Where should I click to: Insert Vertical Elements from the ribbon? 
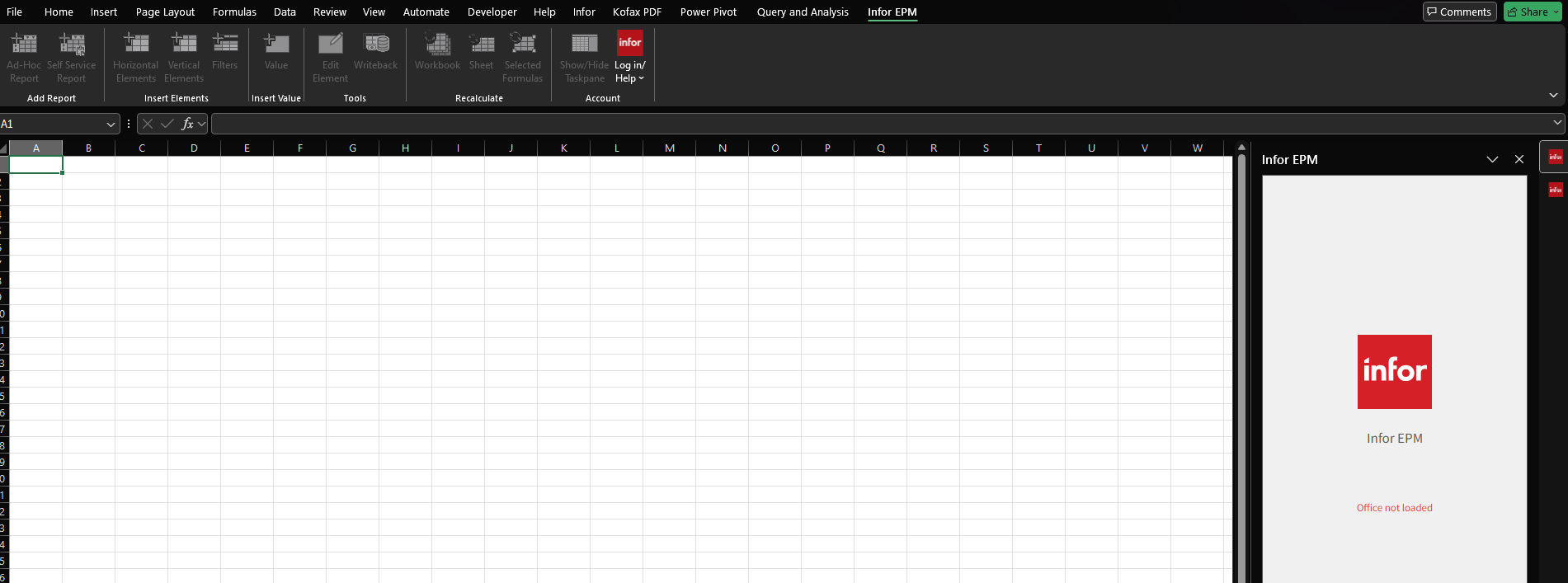coord(184,57)
